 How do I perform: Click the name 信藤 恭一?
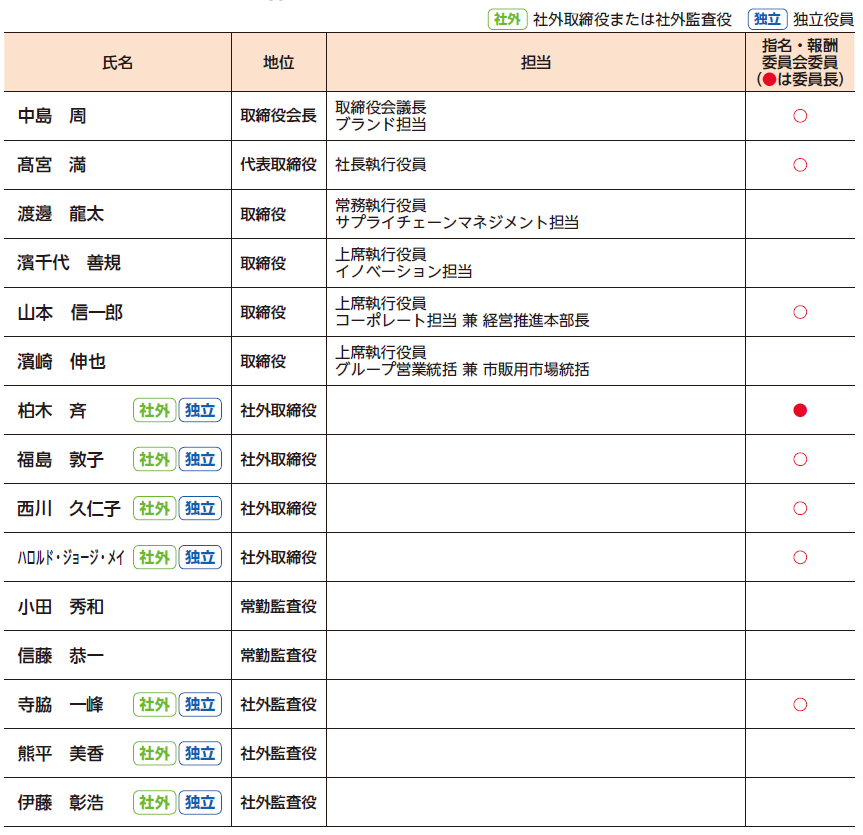(61, 656)
